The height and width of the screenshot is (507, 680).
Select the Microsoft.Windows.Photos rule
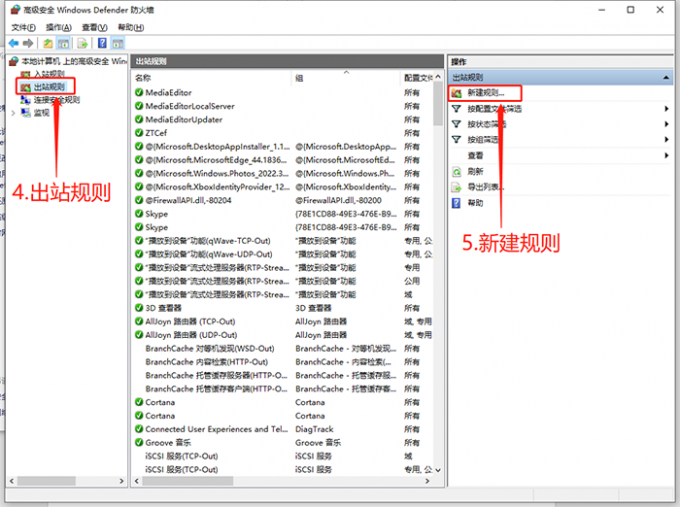coord(217,173)
